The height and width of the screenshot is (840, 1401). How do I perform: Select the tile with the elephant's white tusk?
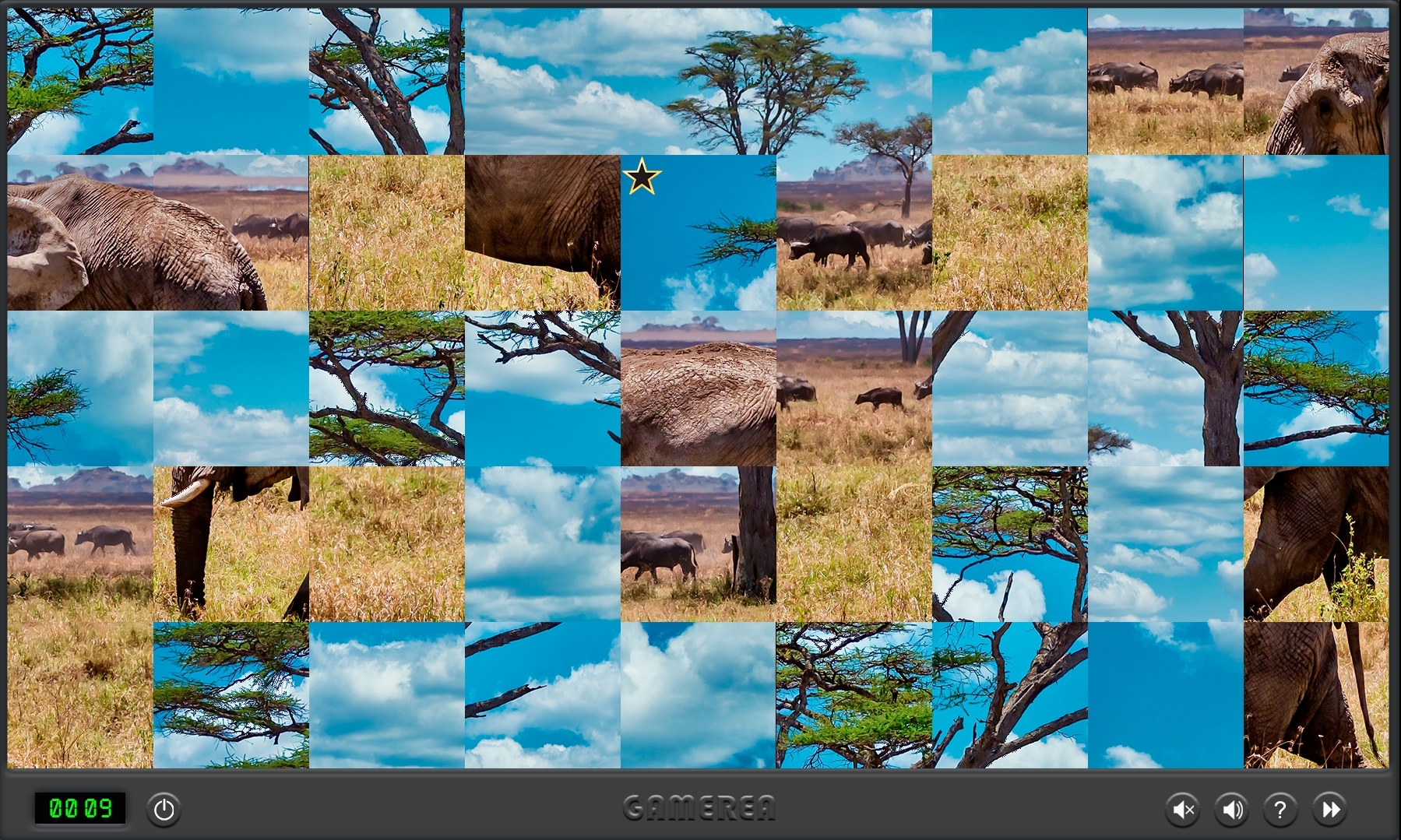click(x=231, y=543)
